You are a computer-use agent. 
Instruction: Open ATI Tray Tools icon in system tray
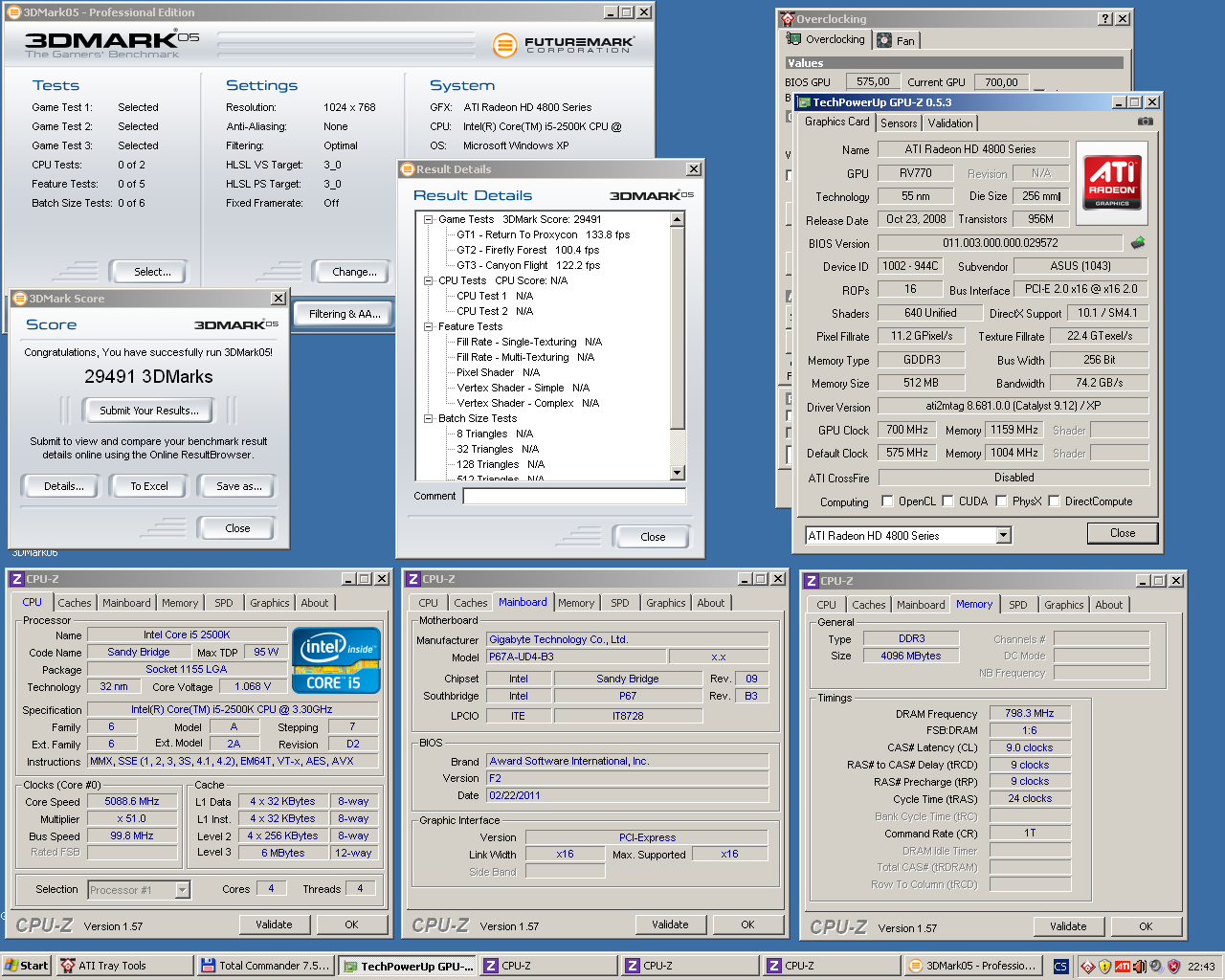(x=1088, y=967)
